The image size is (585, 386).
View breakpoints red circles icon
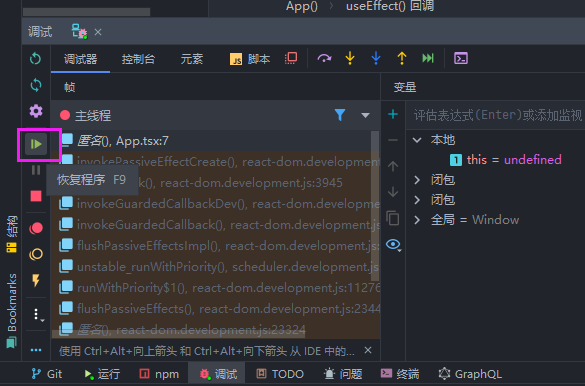(x=36, y=228)
